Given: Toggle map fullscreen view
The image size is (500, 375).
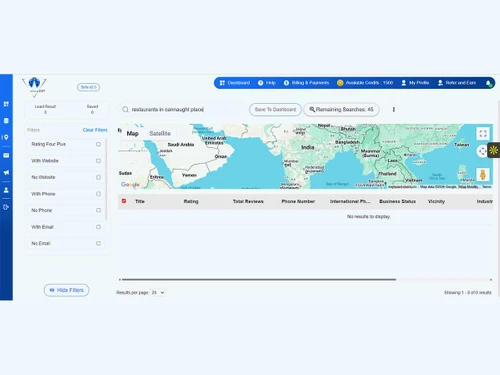Looking at the screenshot, I should (x=483, y=134).
